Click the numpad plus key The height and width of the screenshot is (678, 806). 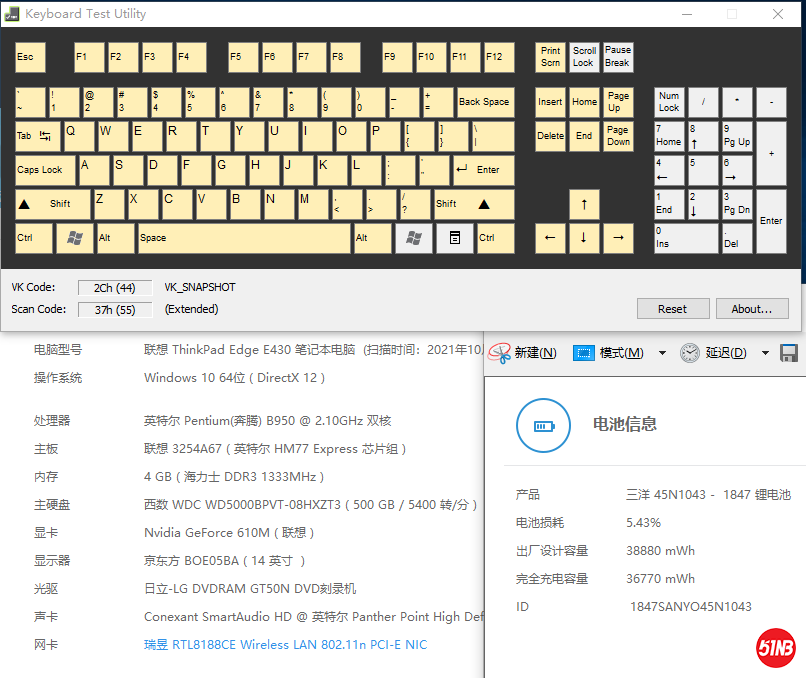pos(771,153)
